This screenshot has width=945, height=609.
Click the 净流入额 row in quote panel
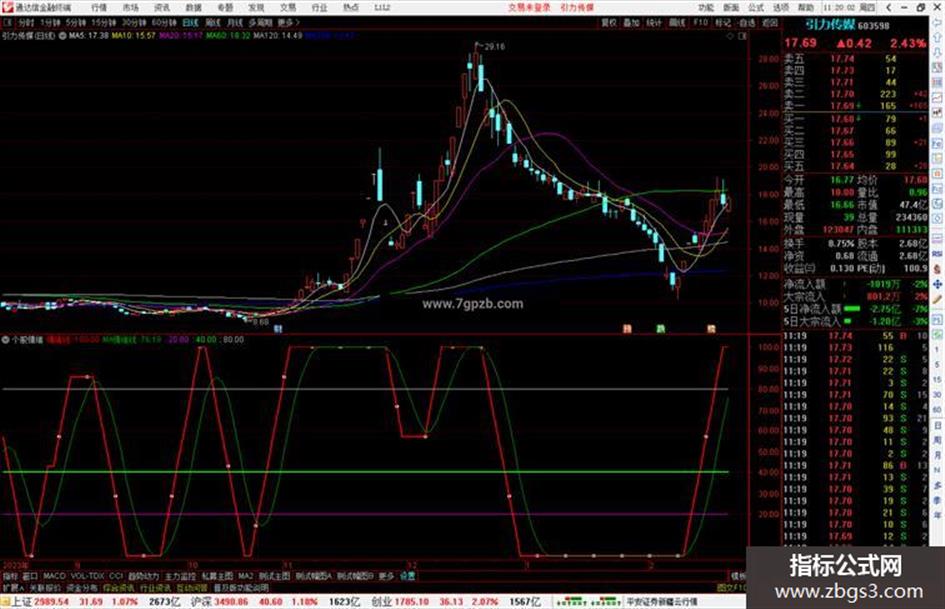[x=855, y=284]
